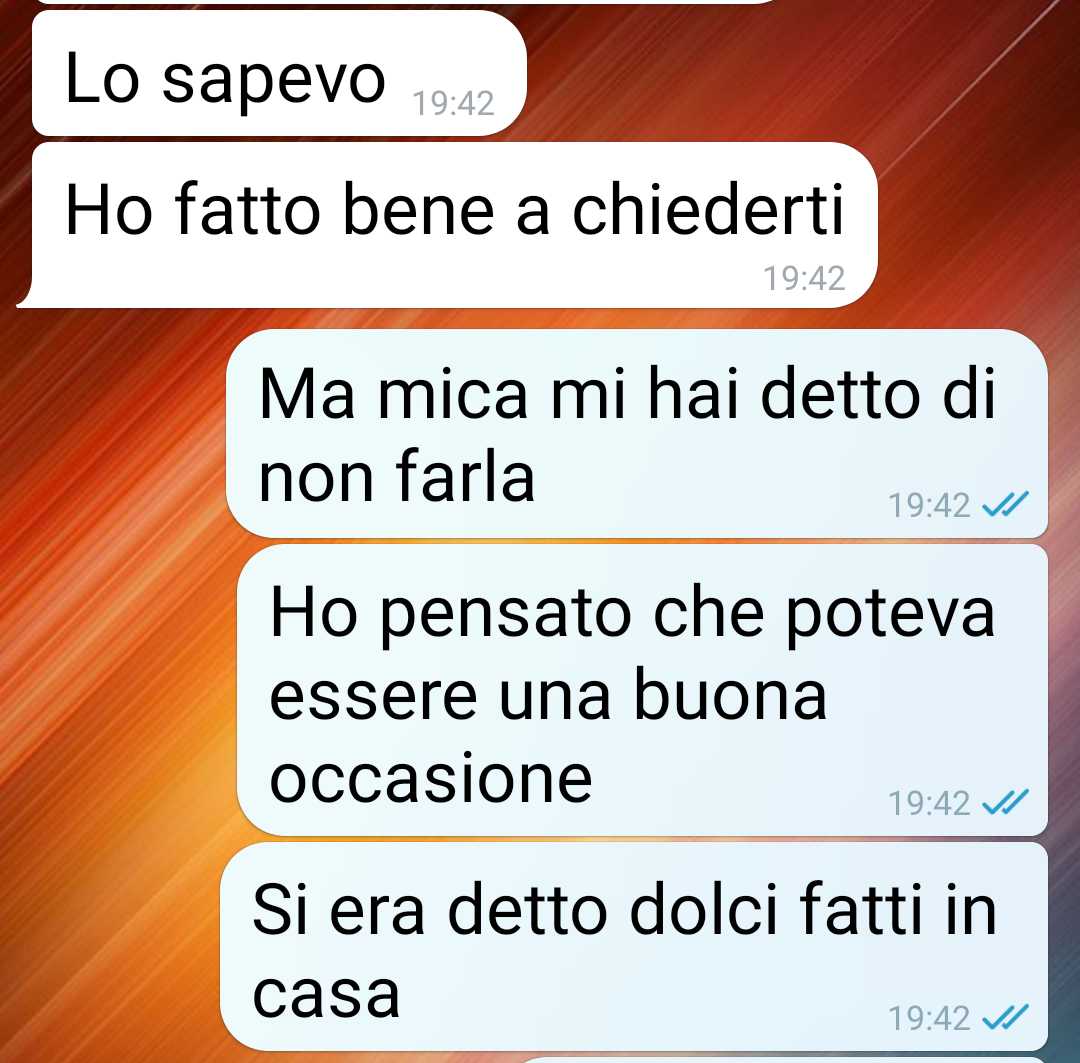This screenshot has height=1063, width=1080.
Task: Tap the empty orange chat wallpaper area
Action: [110, 620]
